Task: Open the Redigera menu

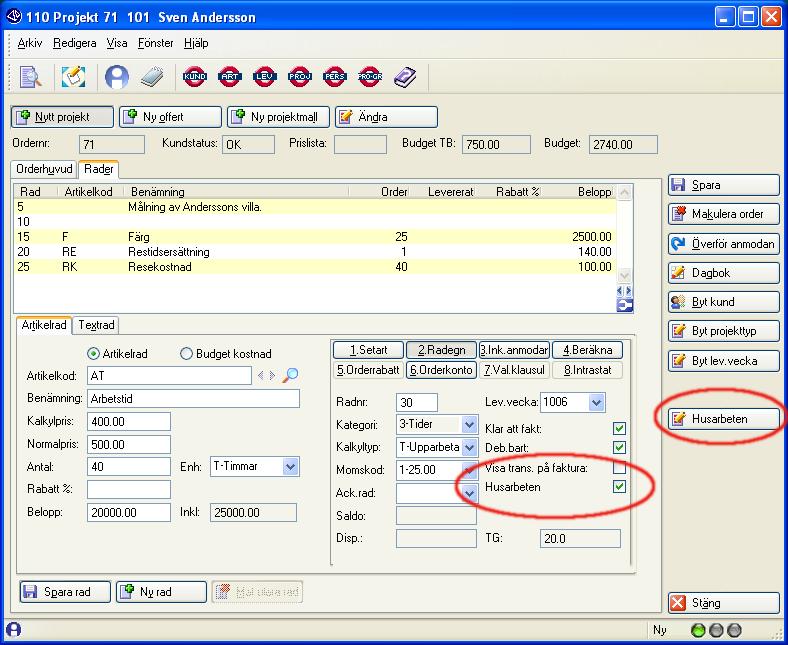Action: [74, 43]
